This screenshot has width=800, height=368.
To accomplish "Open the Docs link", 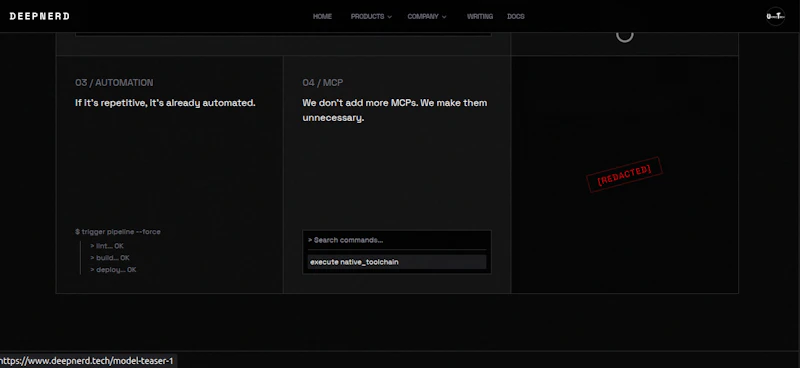I will [516, 16].
